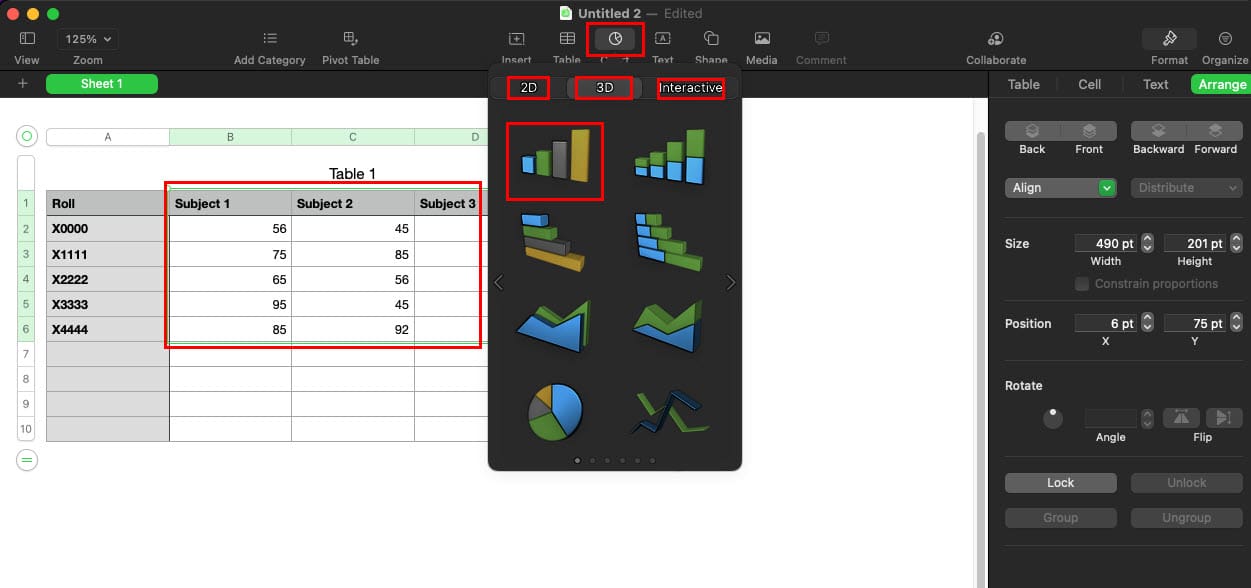Open the Distribute dropdown
This screenshot has width=1251, height=588.
click(x=1187, y=188)
